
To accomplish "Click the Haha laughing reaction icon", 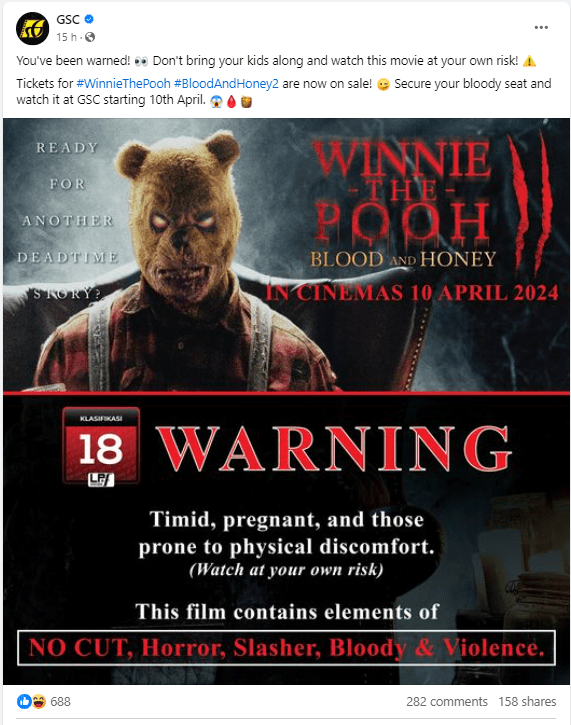I will coord(39,701).
